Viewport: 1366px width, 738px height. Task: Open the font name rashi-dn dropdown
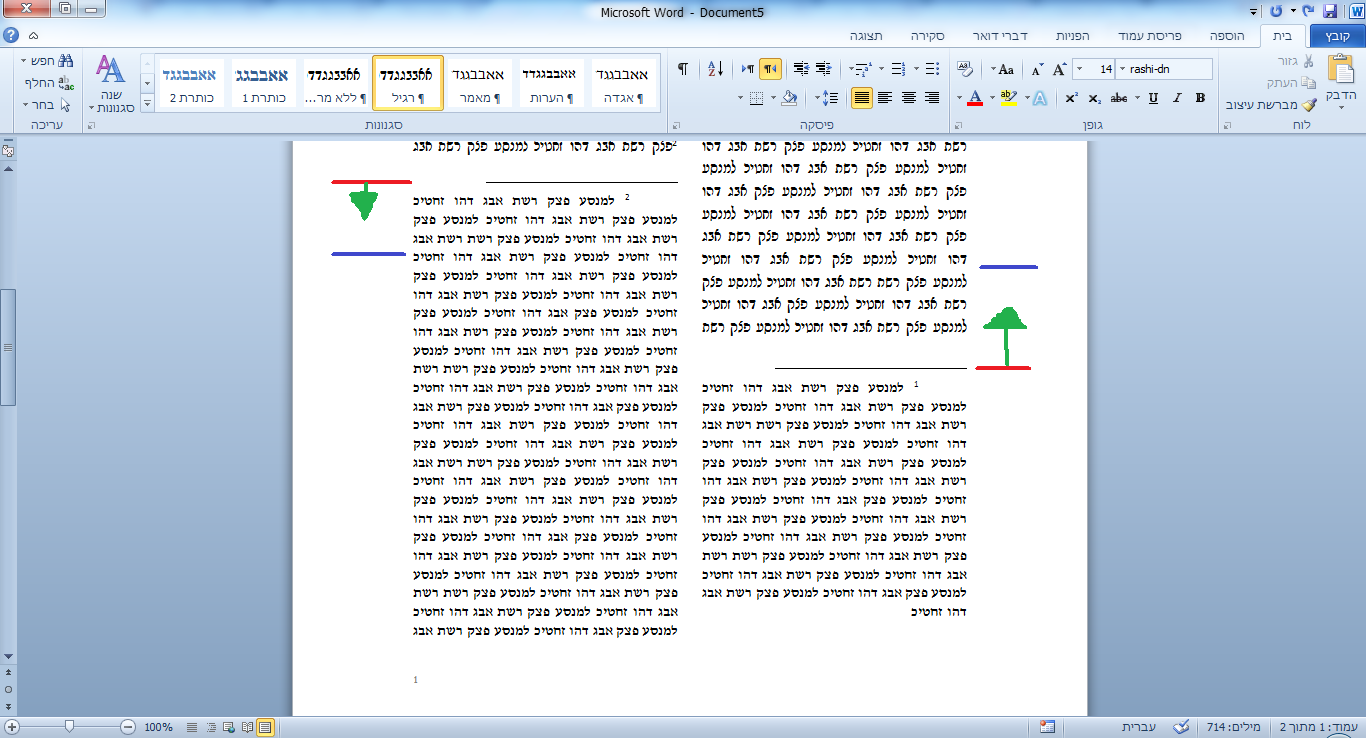pos(1120,69)
